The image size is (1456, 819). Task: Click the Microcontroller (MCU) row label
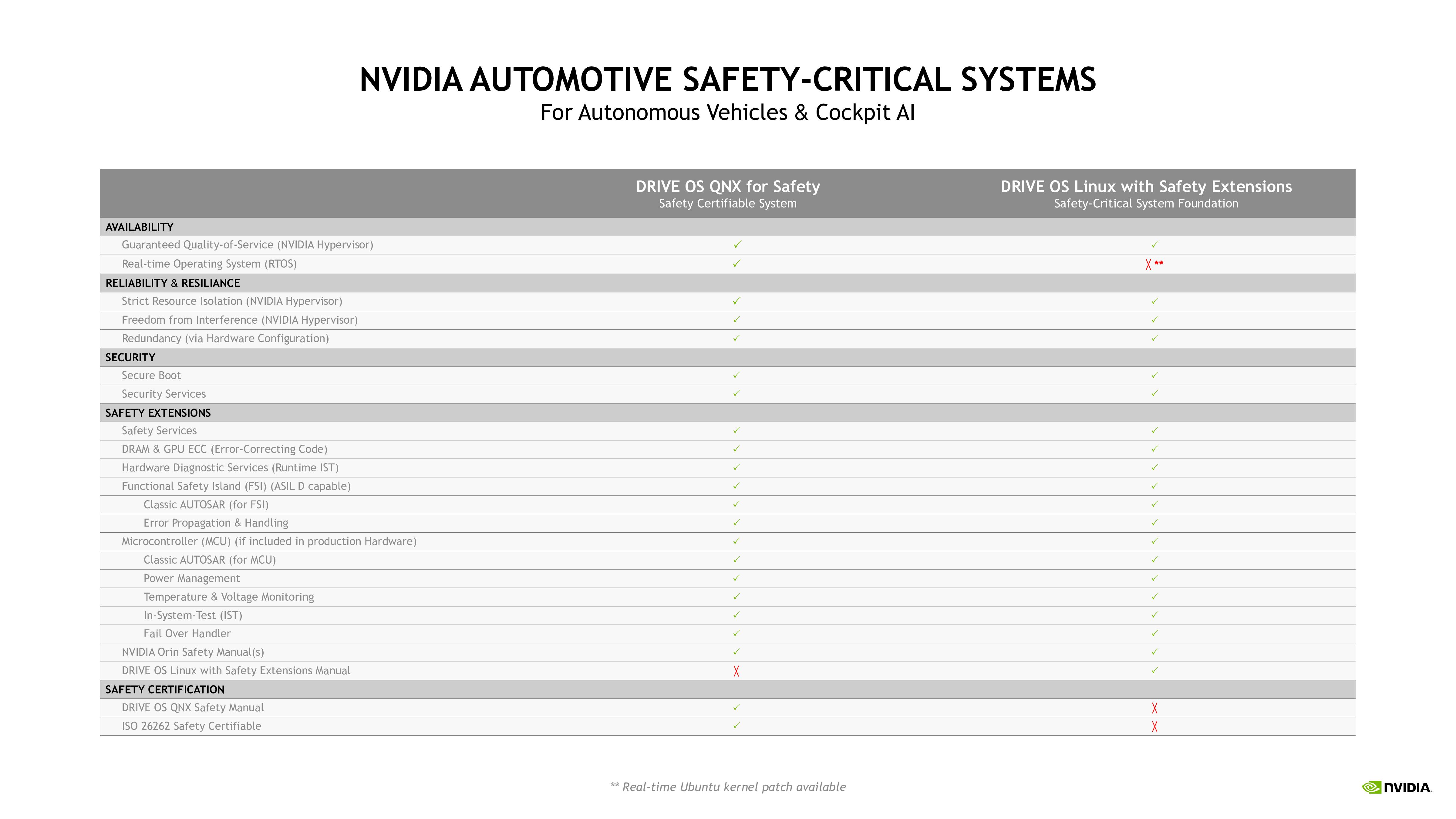point(269,541)
